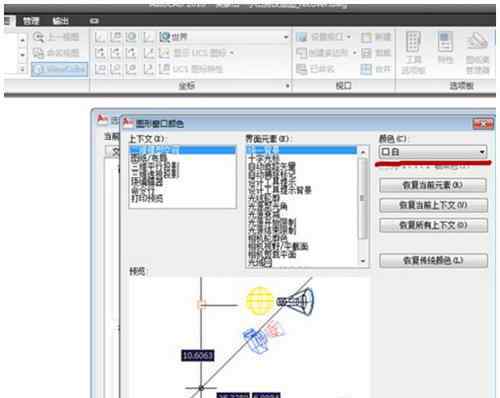The height and width of the screenshot is (398, 500).
Task: Expand the 坐标 panel launcher arrow
Action: click(287, 86)
